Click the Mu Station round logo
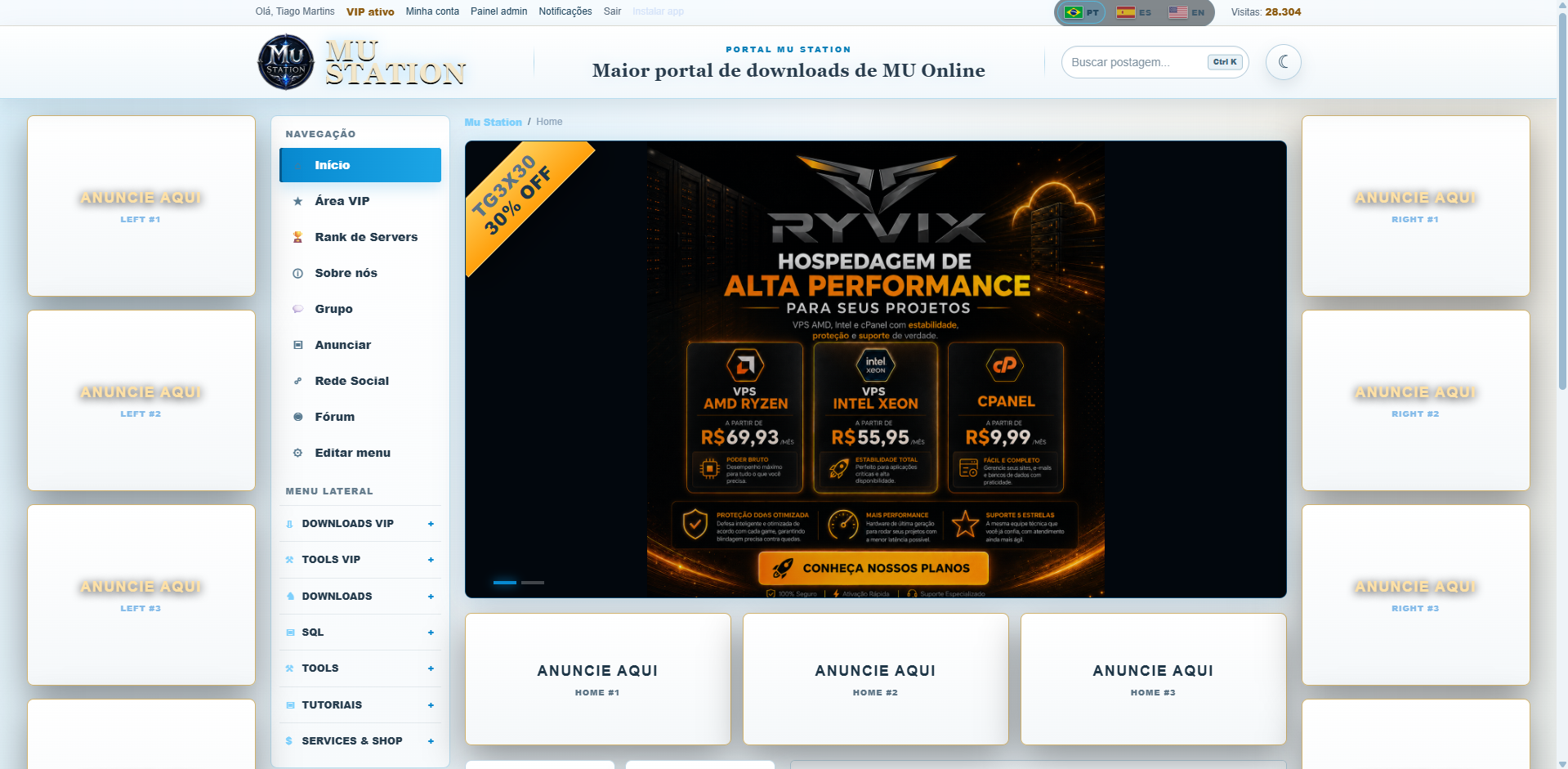 (x=286, y=62)
